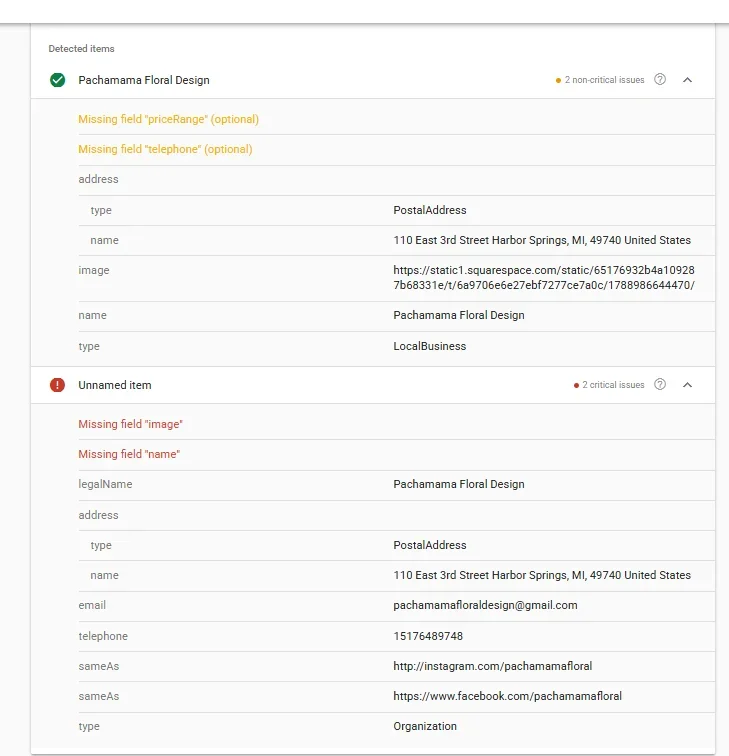Open help icon beside 2 critical issues

click(660, 384)
